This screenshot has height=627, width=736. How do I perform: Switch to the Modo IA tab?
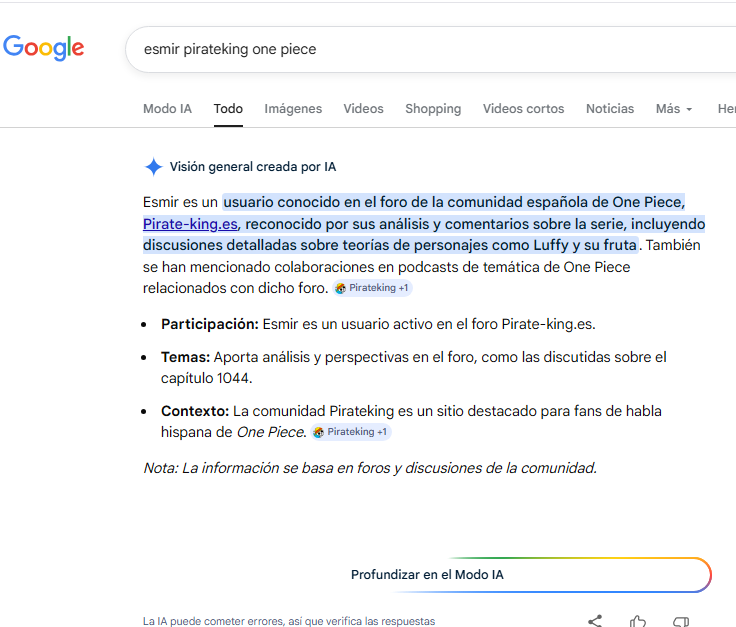coord(168,109)
